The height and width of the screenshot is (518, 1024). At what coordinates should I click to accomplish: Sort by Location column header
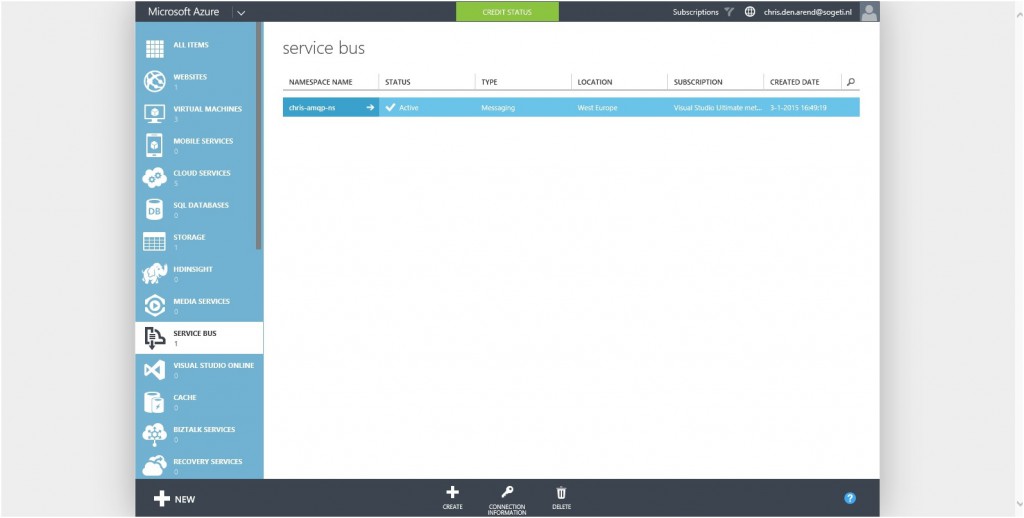[595, 82]
